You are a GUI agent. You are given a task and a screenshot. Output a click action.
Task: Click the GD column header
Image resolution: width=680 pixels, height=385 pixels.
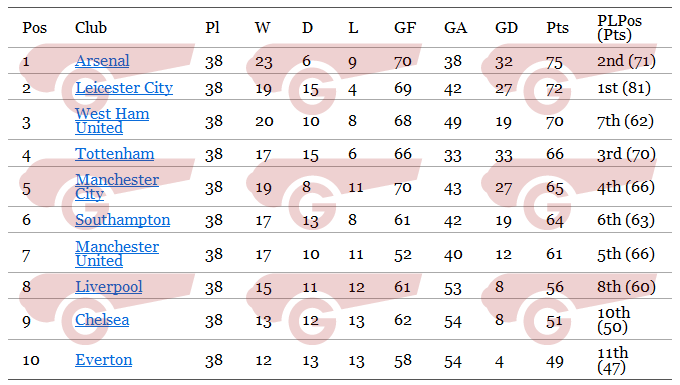pos(507,28)
